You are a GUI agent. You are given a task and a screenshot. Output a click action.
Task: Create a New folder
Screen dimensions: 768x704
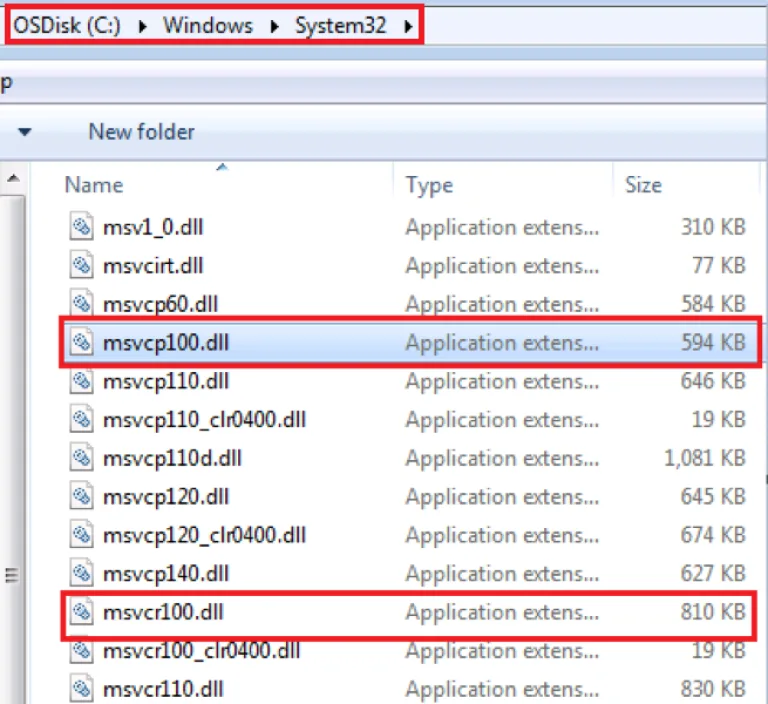click(x=142, y=132)
